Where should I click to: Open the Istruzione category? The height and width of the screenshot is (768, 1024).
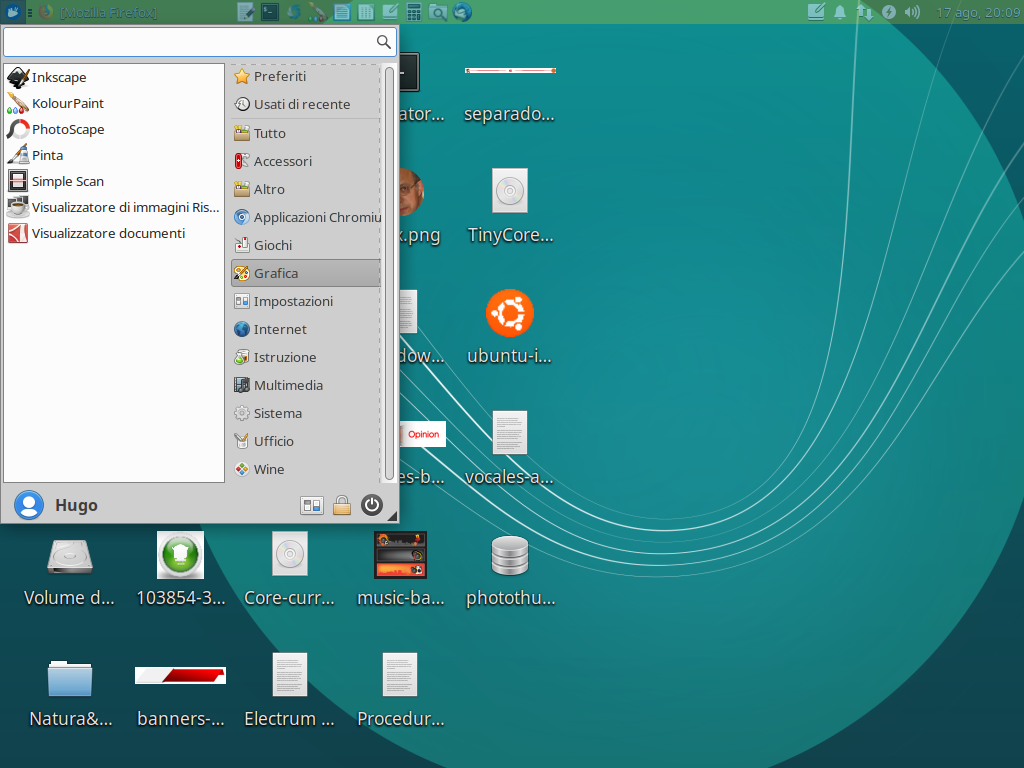click(306, 358)
